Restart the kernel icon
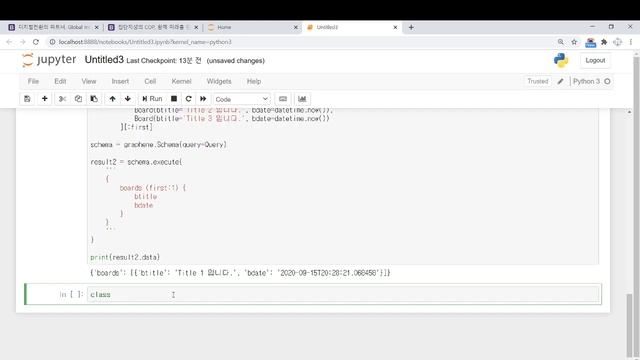The image size is (640, 360). (188, 99)
